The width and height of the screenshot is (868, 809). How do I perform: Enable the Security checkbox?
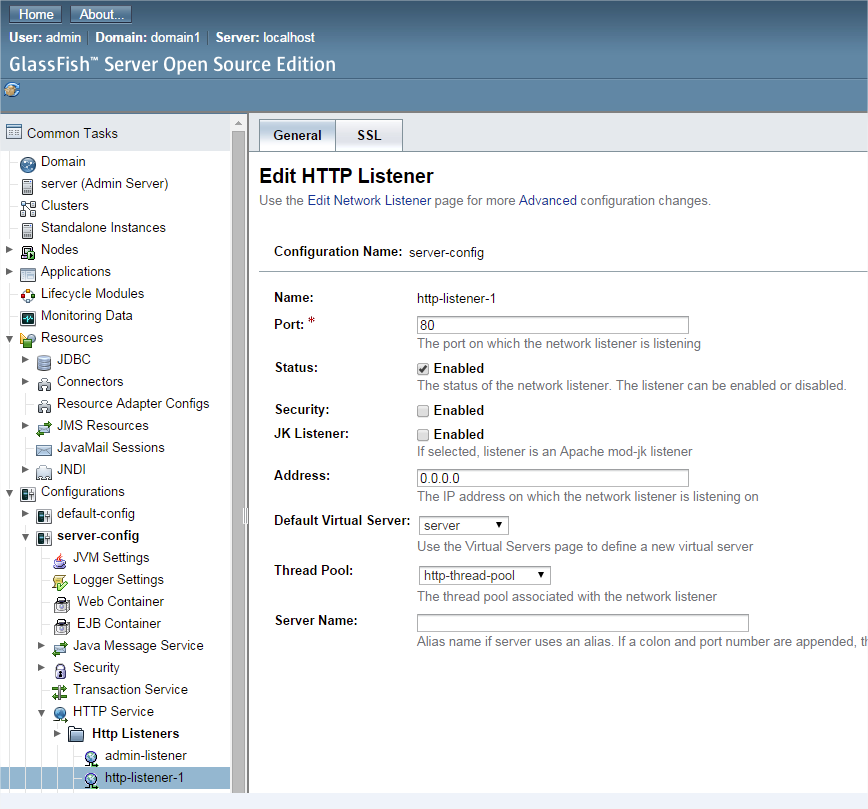[x=423, y=410]
